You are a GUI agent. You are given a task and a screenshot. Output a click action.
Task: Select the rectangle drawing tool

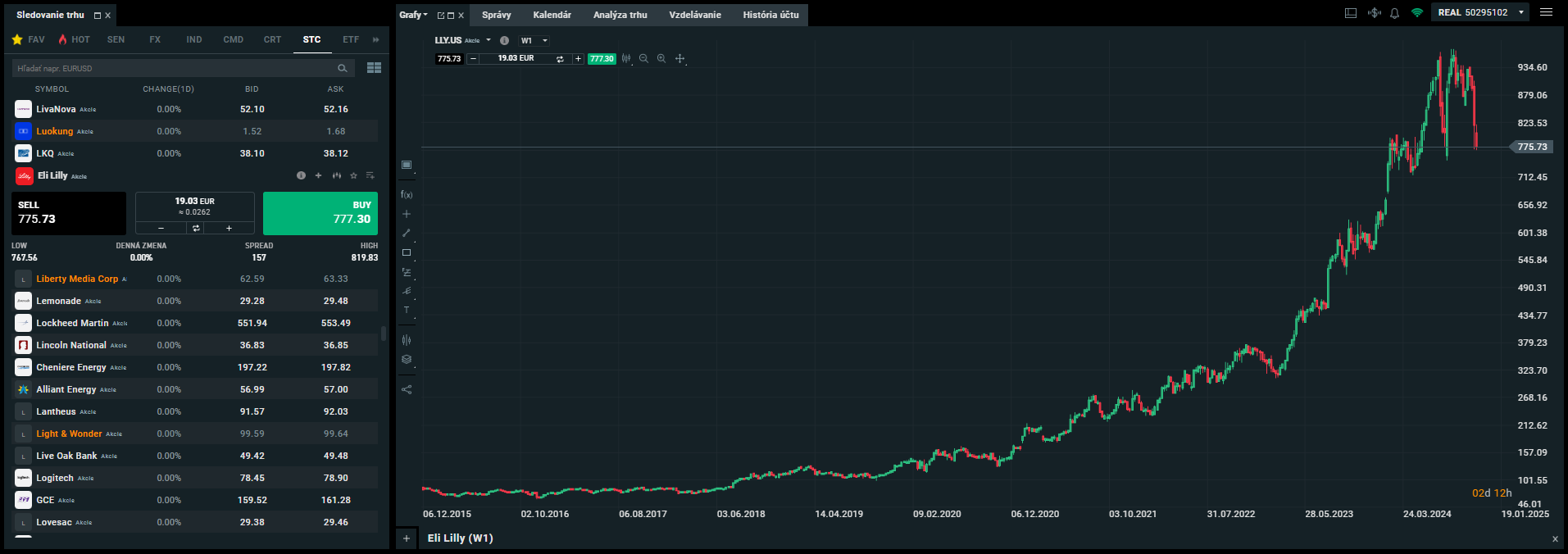(x=407, y=252)
